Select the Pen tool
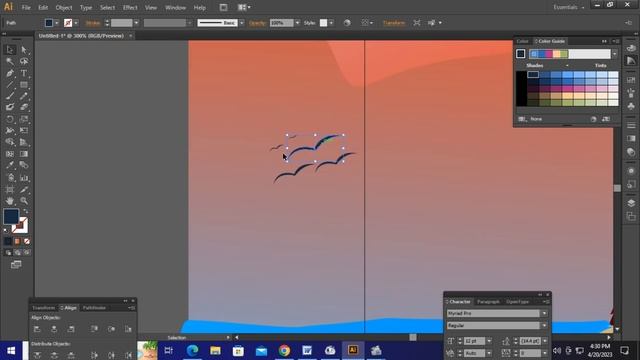The width and height of the screenshot is (640, 360). (x=10, y=73)
